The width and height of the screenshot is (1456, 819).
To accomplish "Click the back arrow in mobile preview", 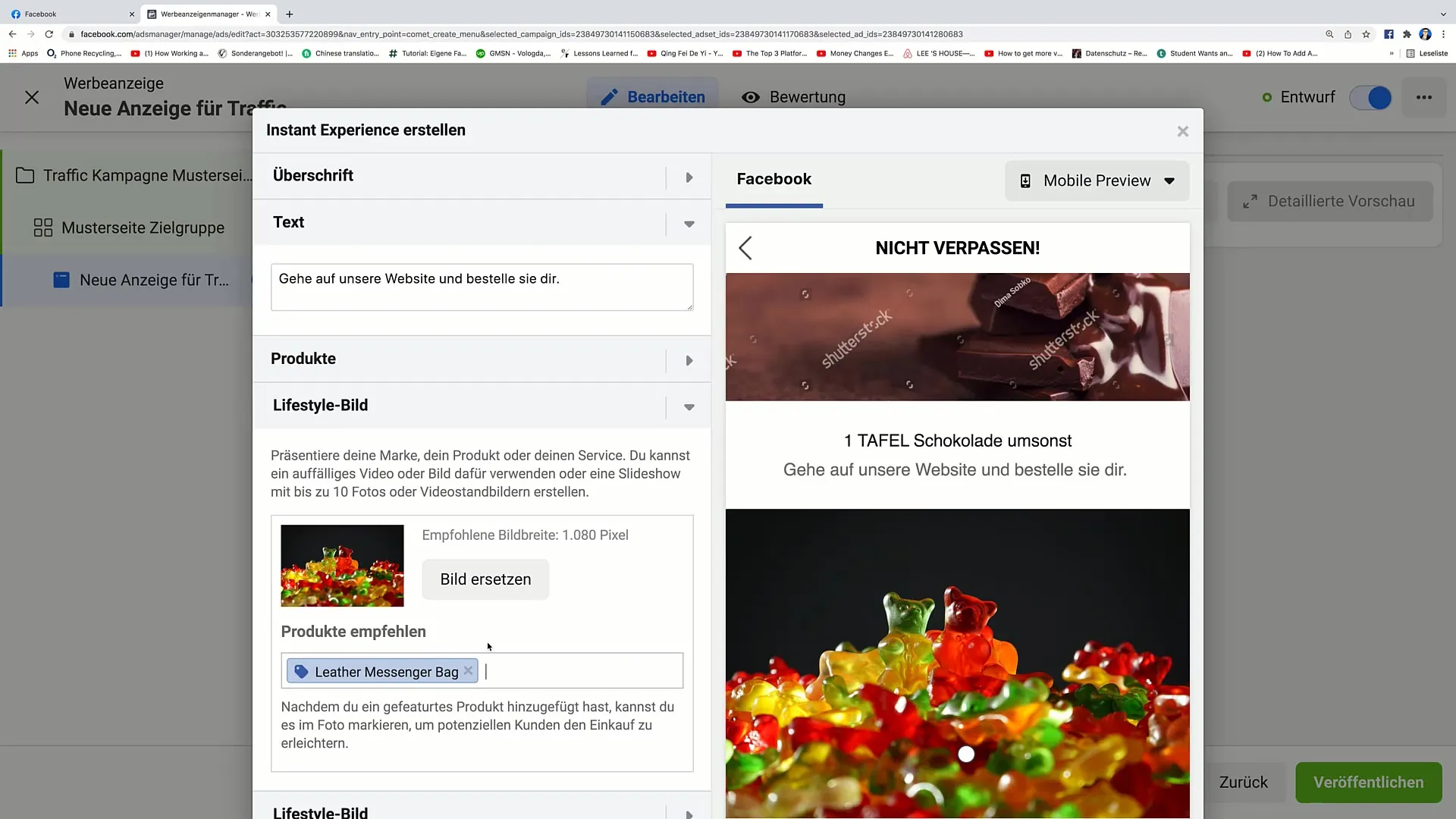I will [x=745, y=248].
